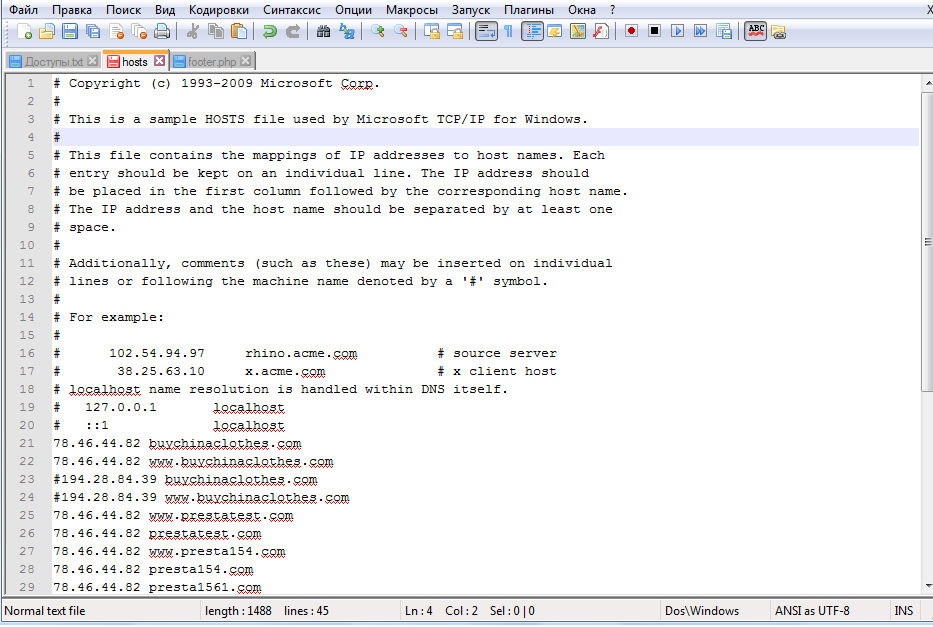Click the Redo arrow icon
The height and width of the screenshot is (627, 933).
pyautogui.click(x=293, y=31)
